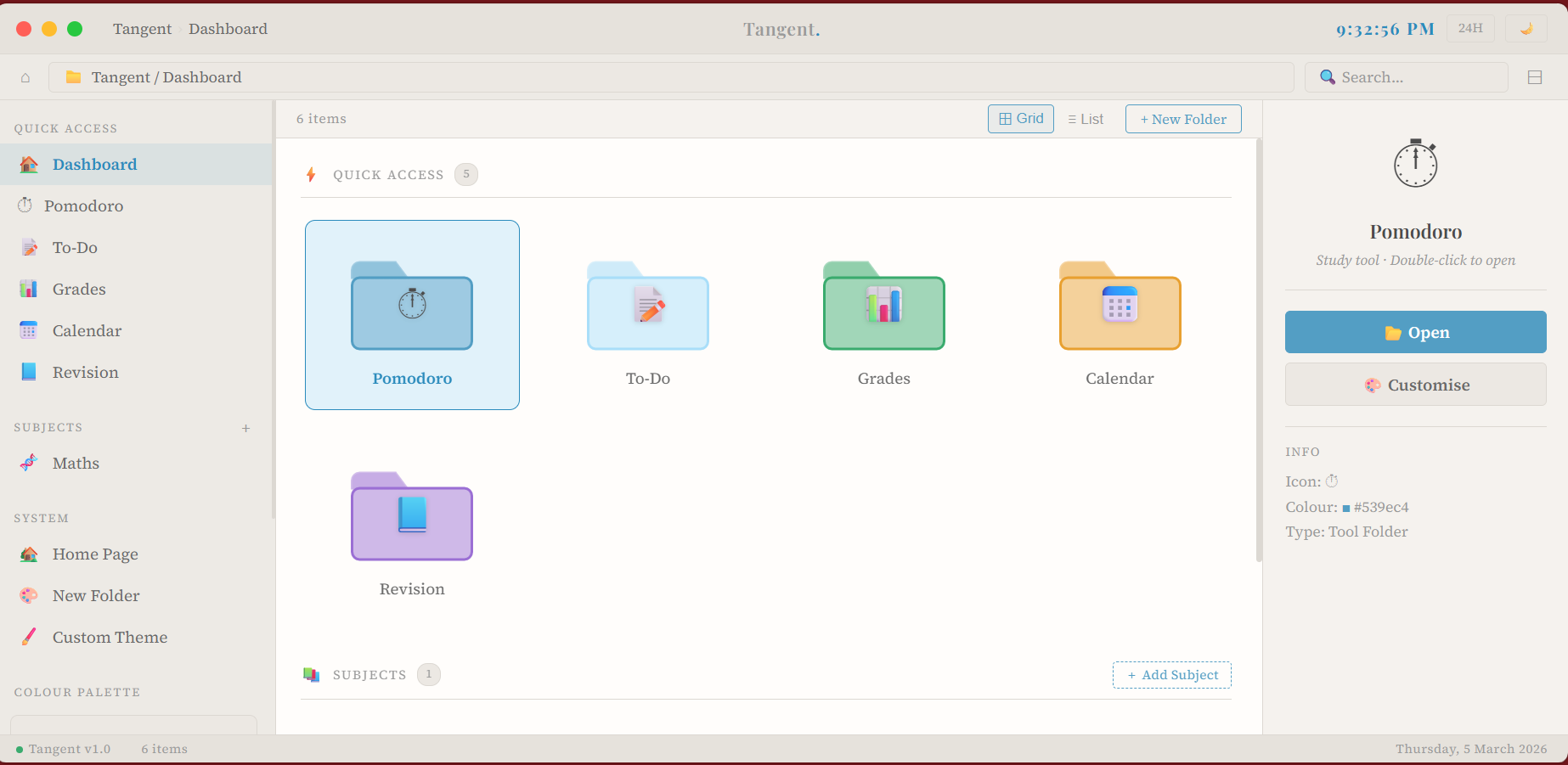Select New Folder in the System section
The width and height of the screenshot is (1568, 765).
coord(136,596)
